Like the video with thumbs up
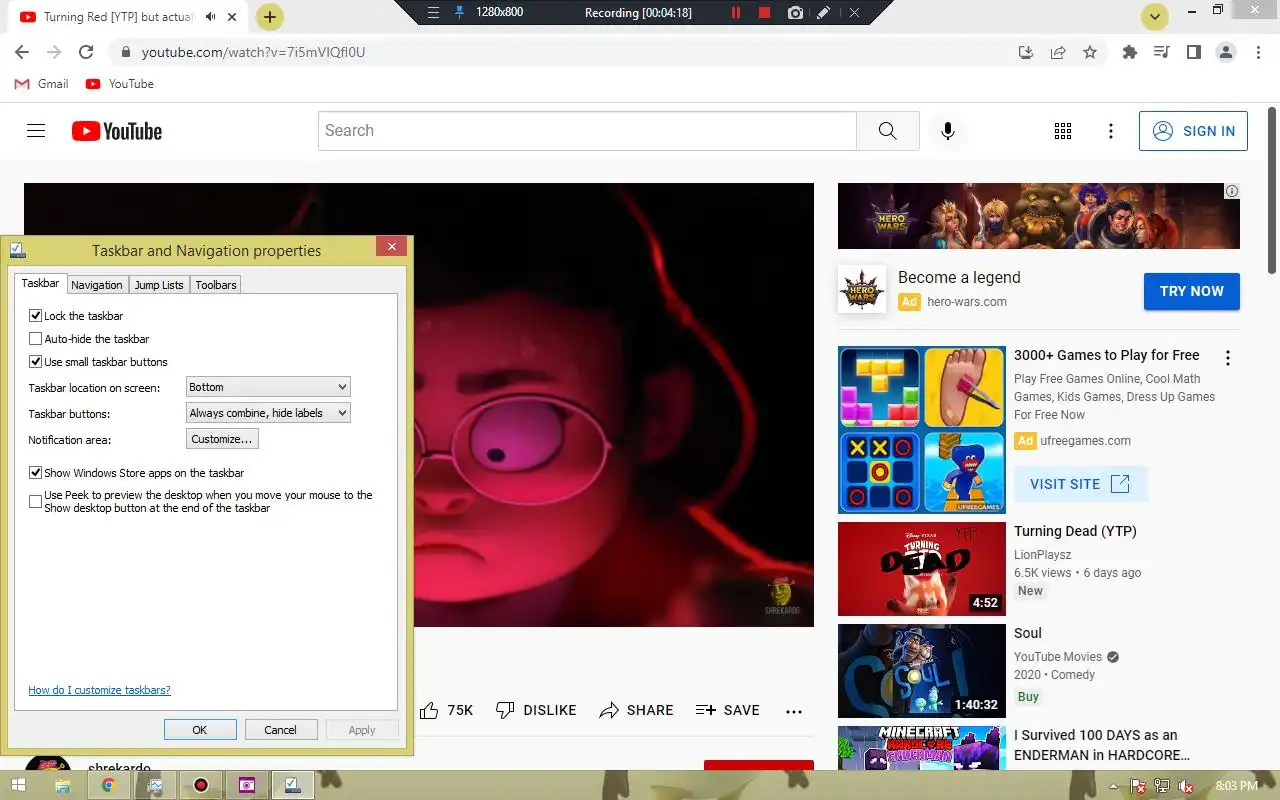The image size is (1280, 800). tap(429, 710)
